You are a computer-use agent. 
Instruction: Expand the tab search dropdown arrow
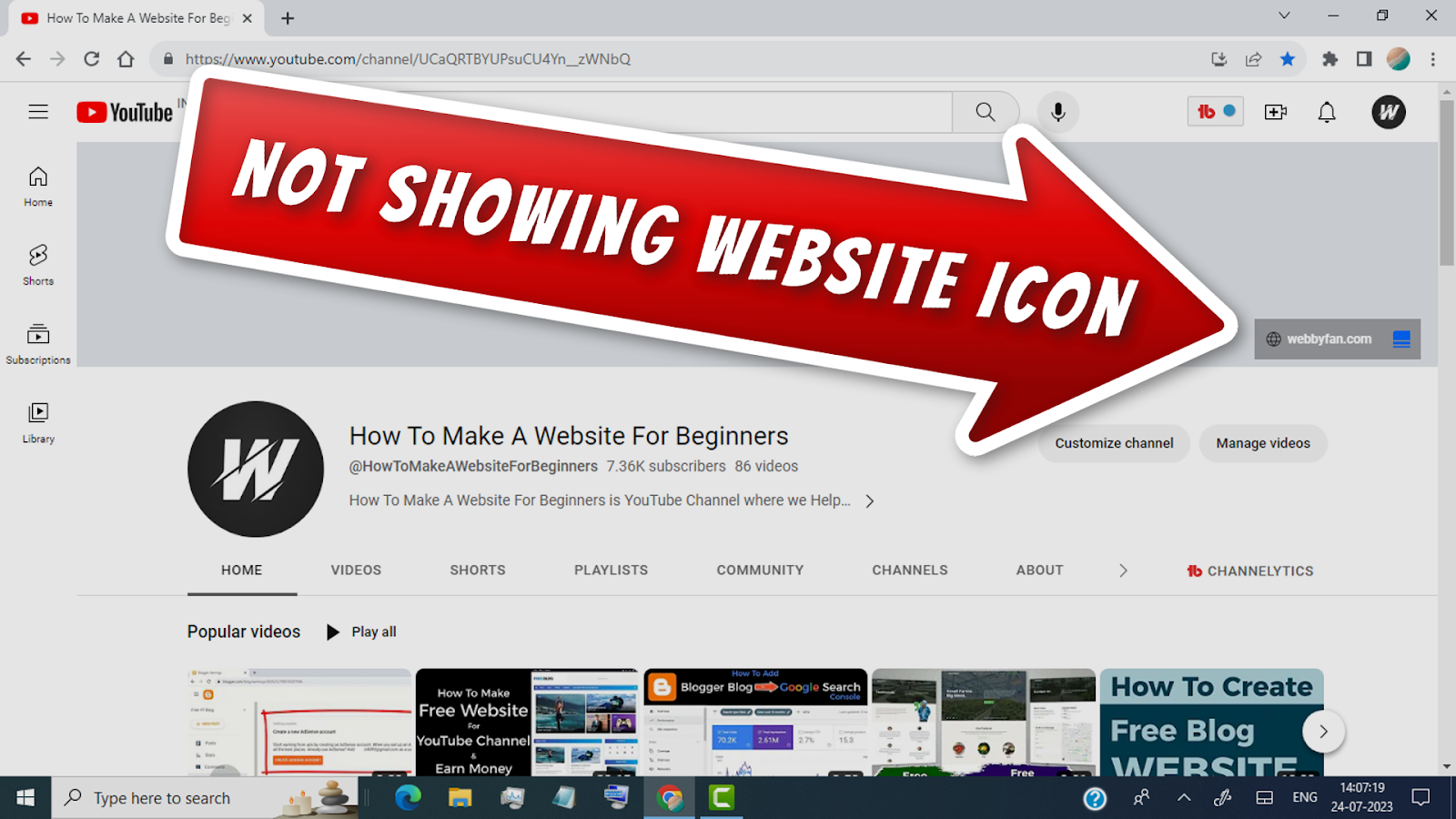(x=1284, y=15)
